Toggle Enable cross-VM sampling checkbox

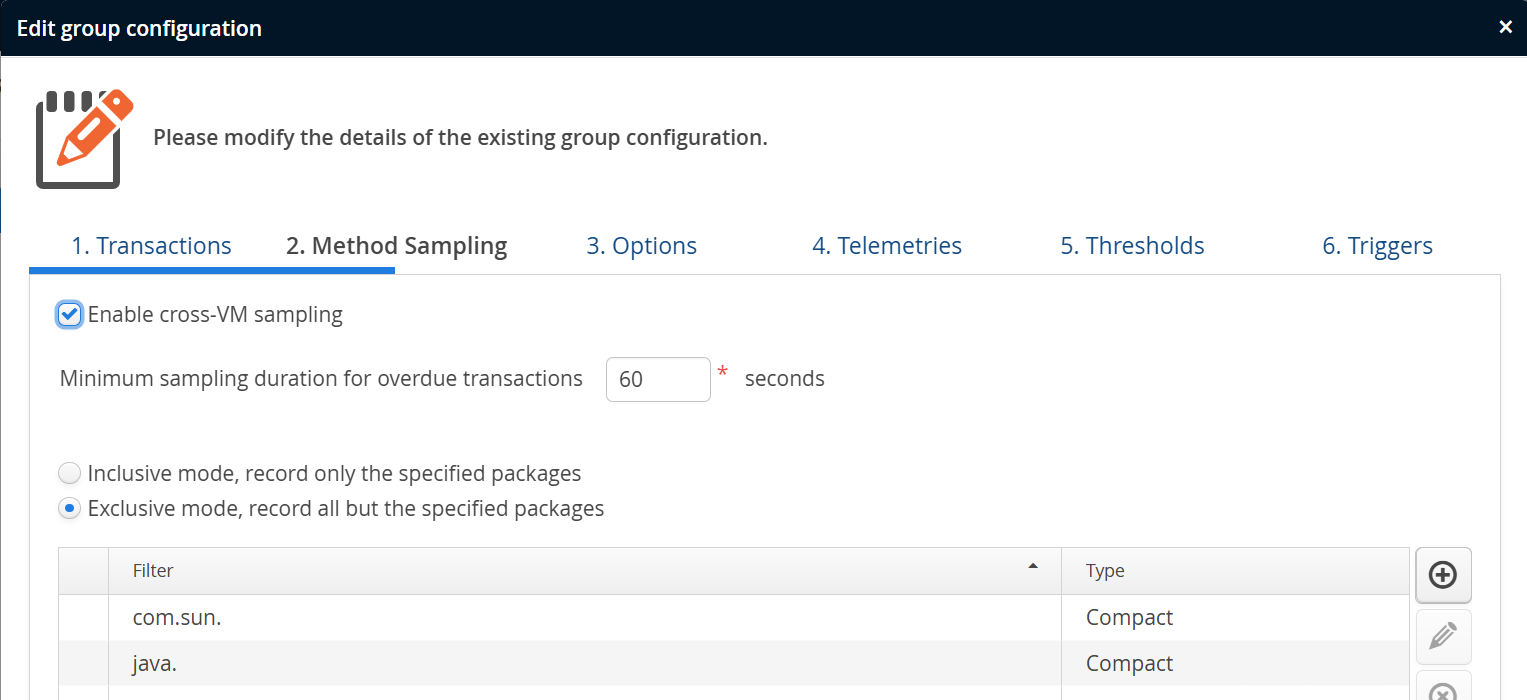(x=69, y=315)
